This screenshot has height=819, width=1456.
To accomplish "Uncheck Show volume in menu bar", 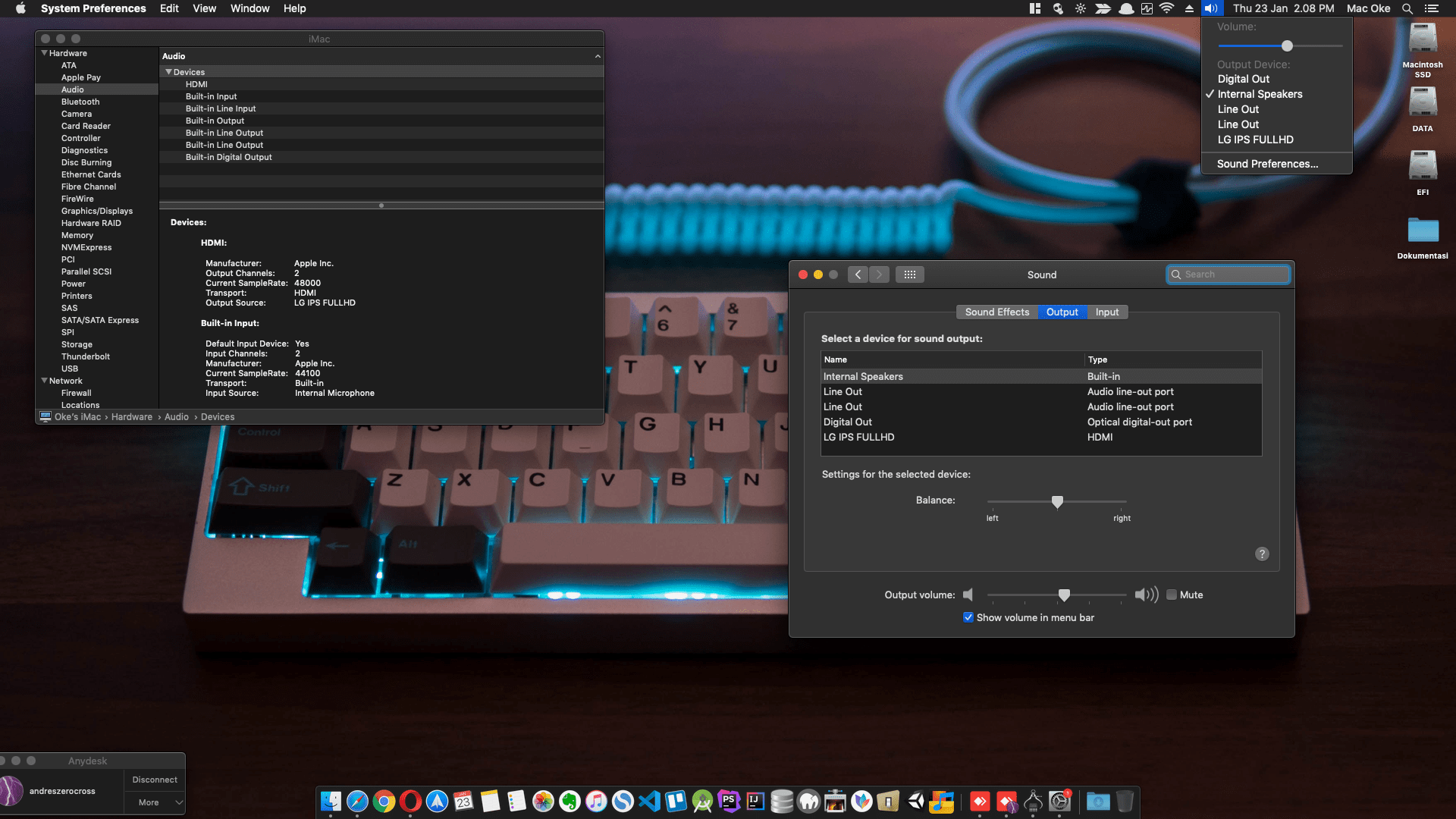I will pyautogui.click(x=968, y=617).
